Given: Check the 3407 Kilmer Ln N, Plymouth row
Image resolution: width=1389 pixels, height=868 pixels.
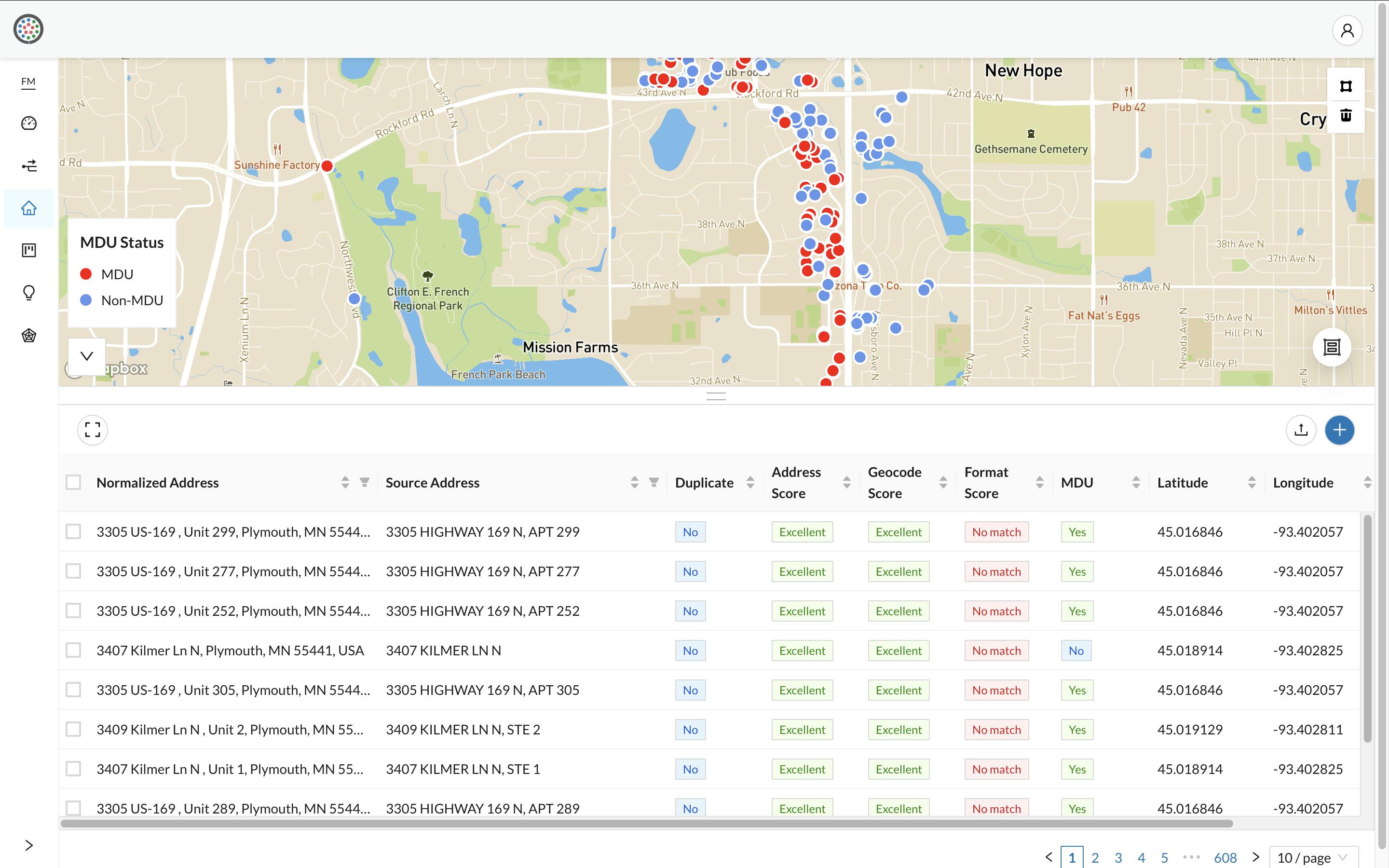Looking at the screenshot, I should 73,651.
